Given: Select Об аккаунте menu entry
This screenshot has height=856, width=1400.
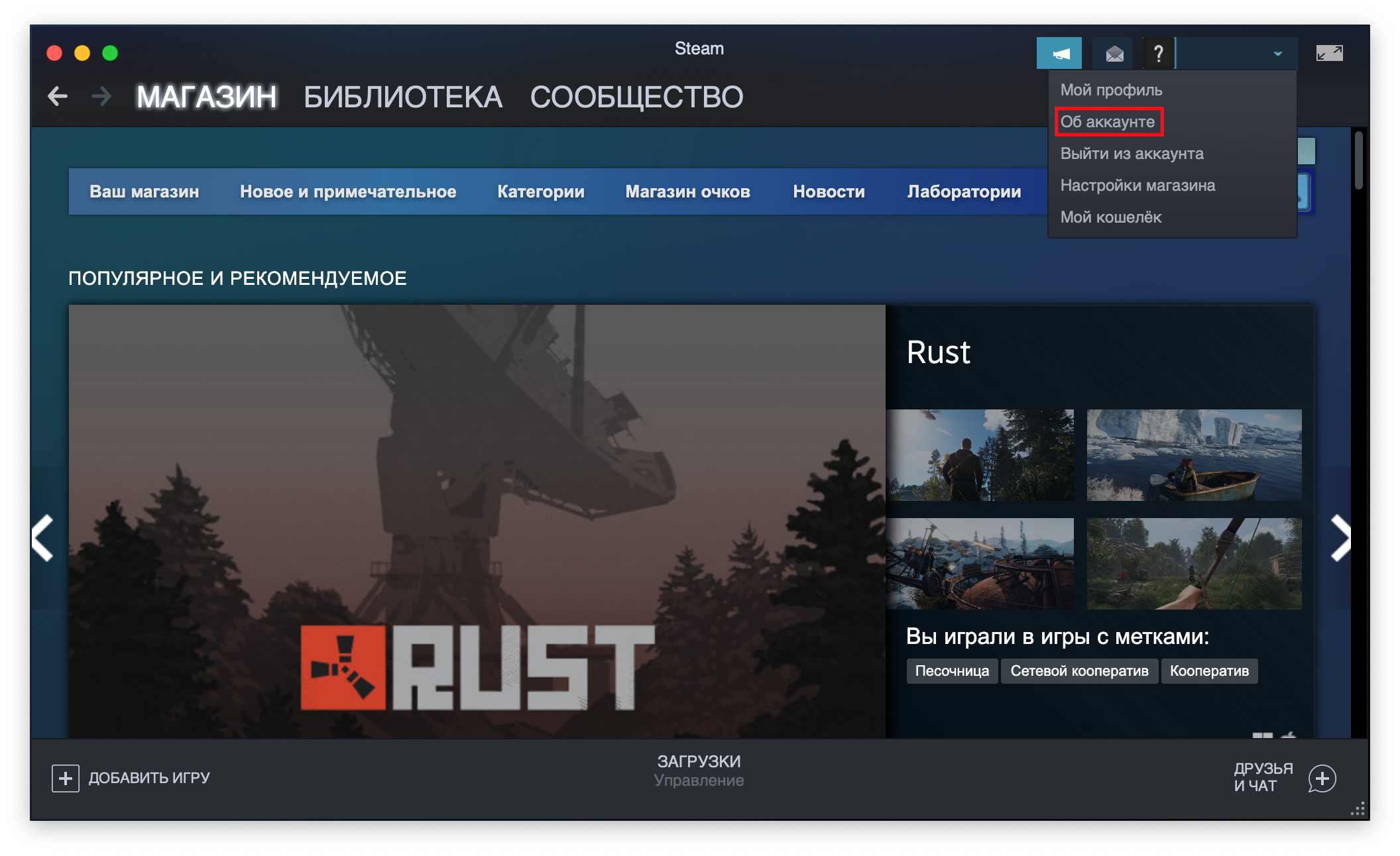Looking at the screenshot, I should (1108, 122).
